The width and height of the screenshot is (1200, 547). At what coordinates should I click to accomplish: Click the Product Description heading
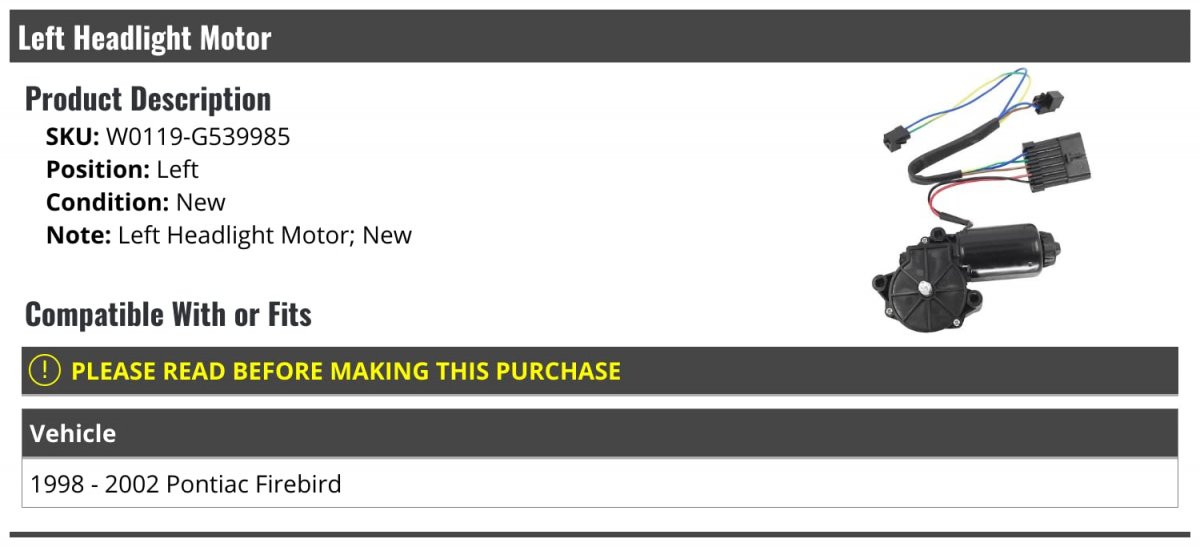coord(148,99)
